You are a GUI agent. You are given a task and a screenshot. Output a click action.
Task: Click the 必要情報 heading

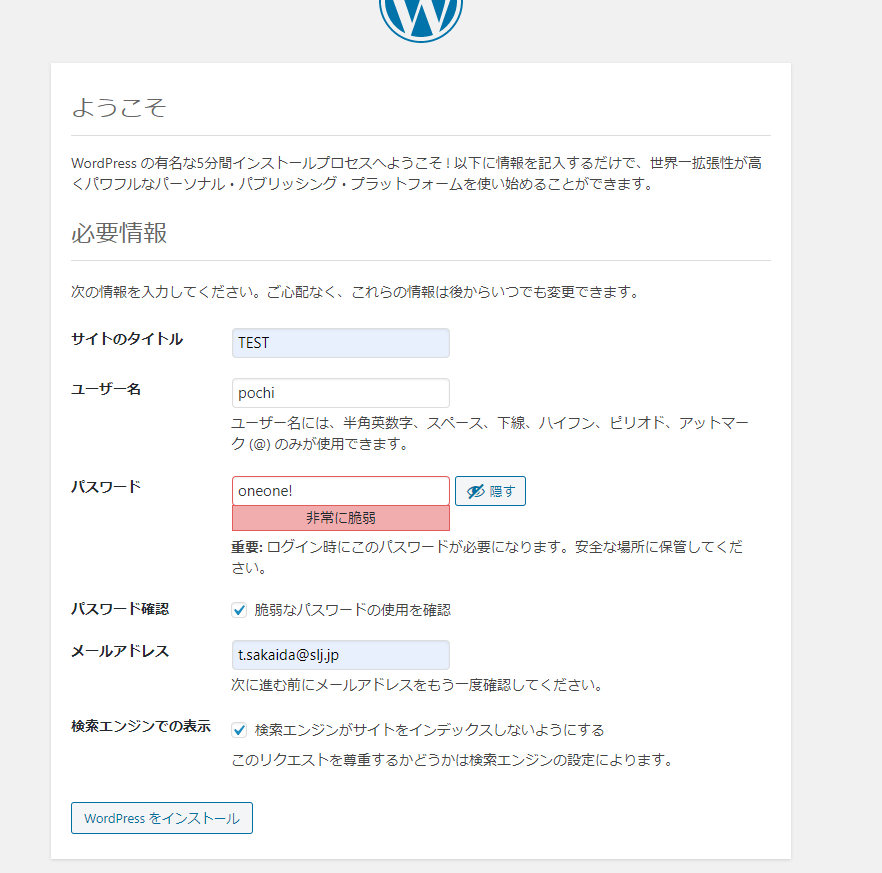[x=119, y=233]
